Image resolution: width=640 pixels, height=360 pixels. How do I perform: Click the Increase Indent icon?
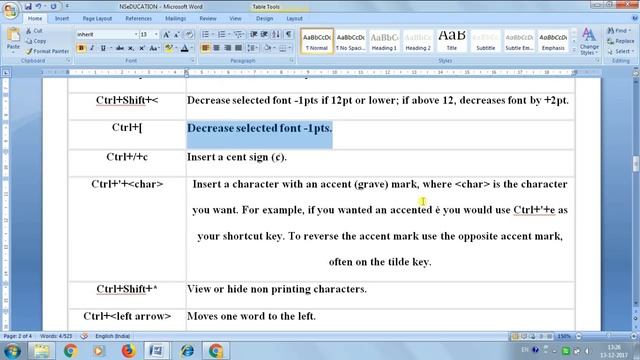[264, 35]
